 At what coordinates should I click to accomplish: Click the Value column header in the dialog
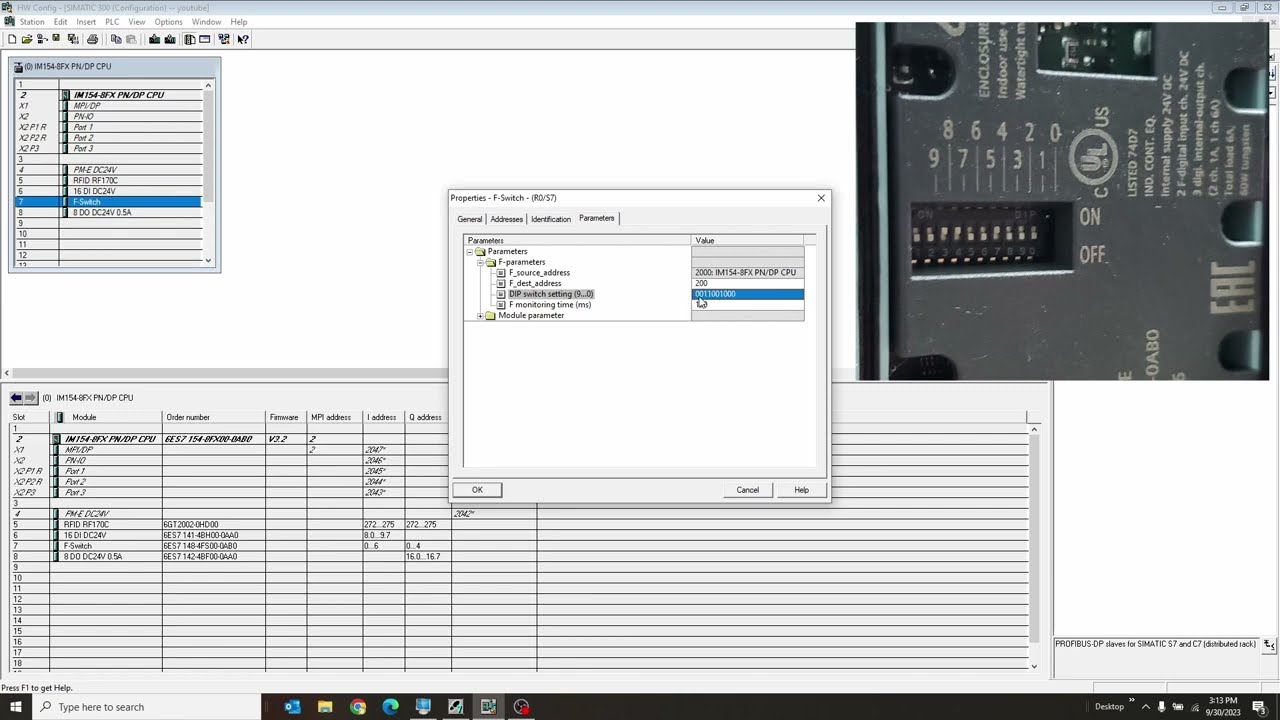coord(748,240)
